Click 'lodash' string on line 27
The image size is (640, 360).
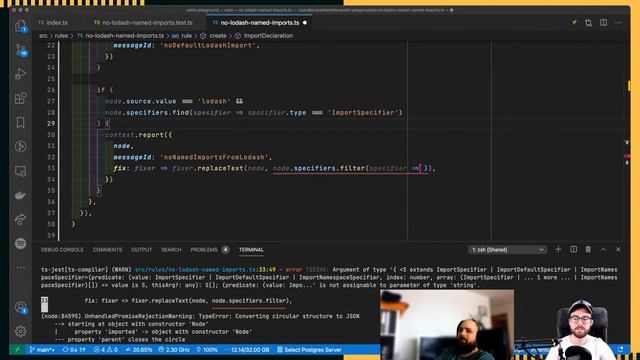click(x=214, y=101)
